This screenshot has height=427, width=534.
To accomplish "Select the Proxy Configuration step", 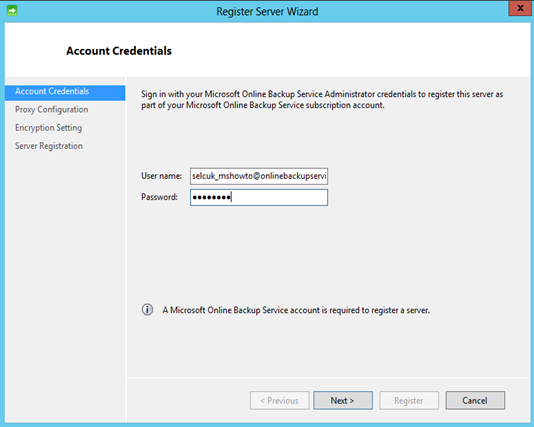I will [x=51, y=110].
